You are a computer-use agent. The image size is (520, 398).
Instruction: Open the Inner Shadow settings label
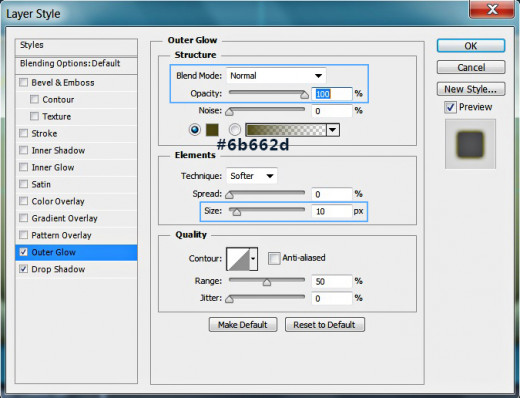coord(58,151)
